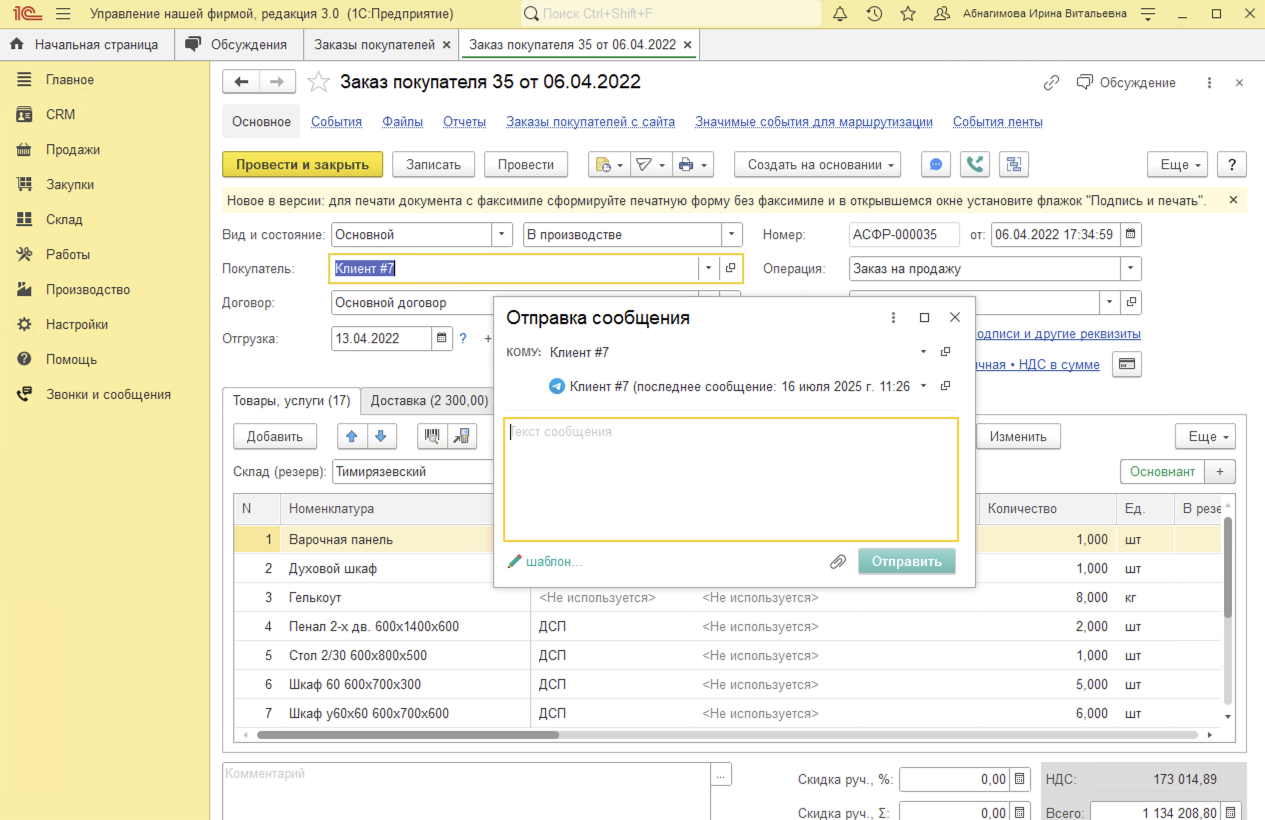
Task: Click the table's horizontal scrollbar
Action: tap(408, 735)
